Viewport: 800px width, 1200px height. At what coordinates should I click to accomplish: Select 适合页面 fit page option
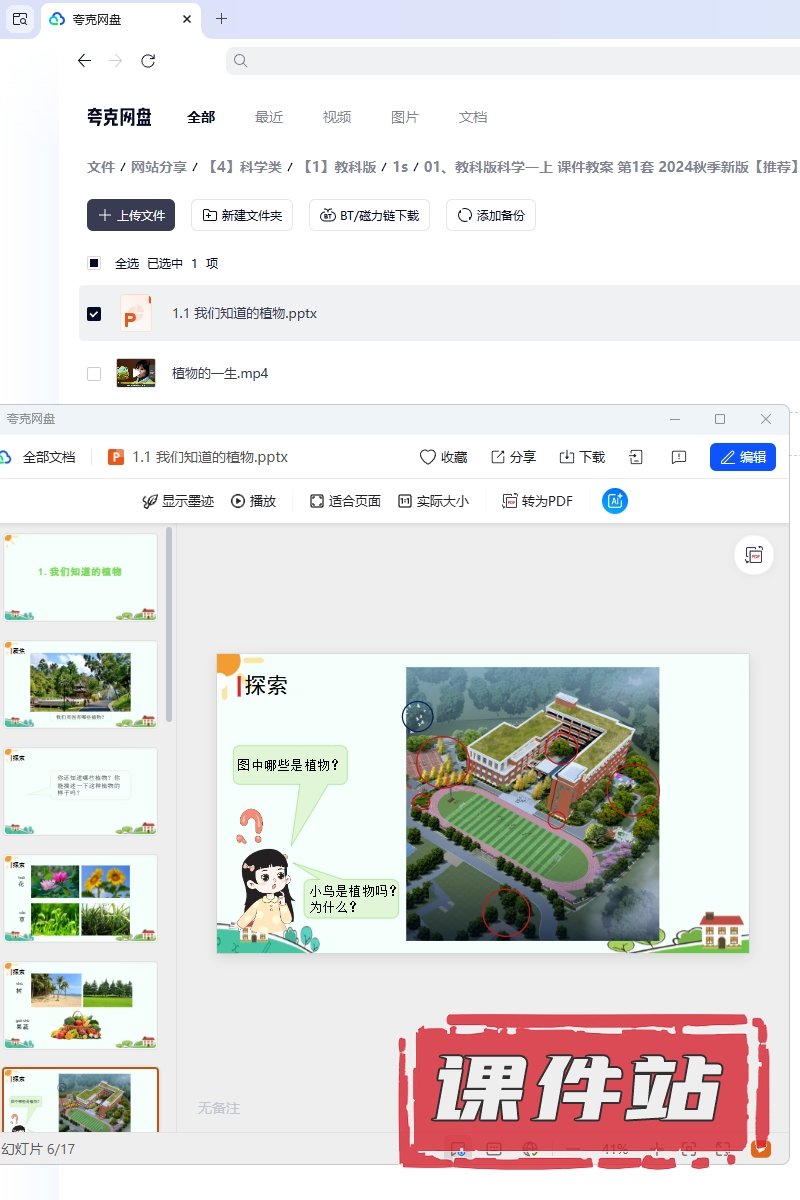pyautogui.click(x=345, y=501)
